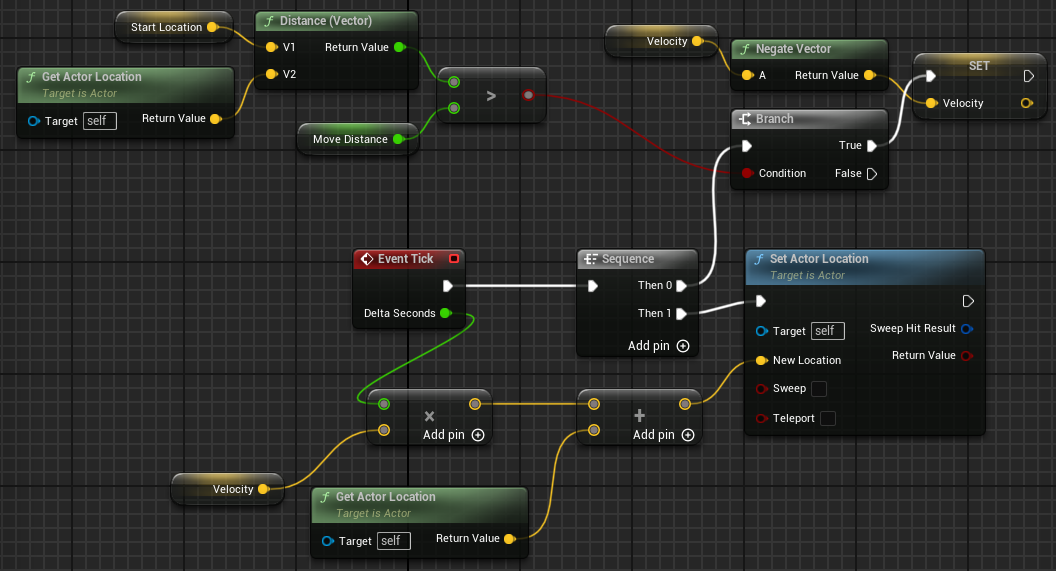This screenshot has height=571, width=1056.
Task: Select the Distance (Vector) node title
Action: (325, 21)
